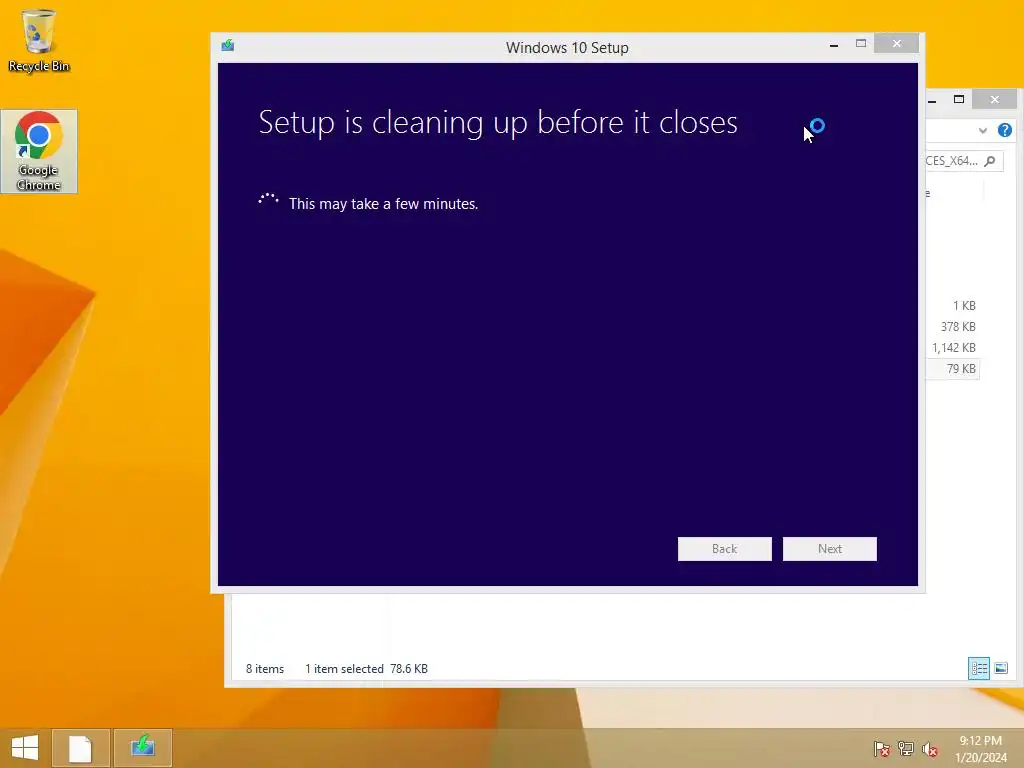Minimize the File Explorer window
Viewport: 1024px width, 768px height.
pyautogui.click(x=932, y=100)
